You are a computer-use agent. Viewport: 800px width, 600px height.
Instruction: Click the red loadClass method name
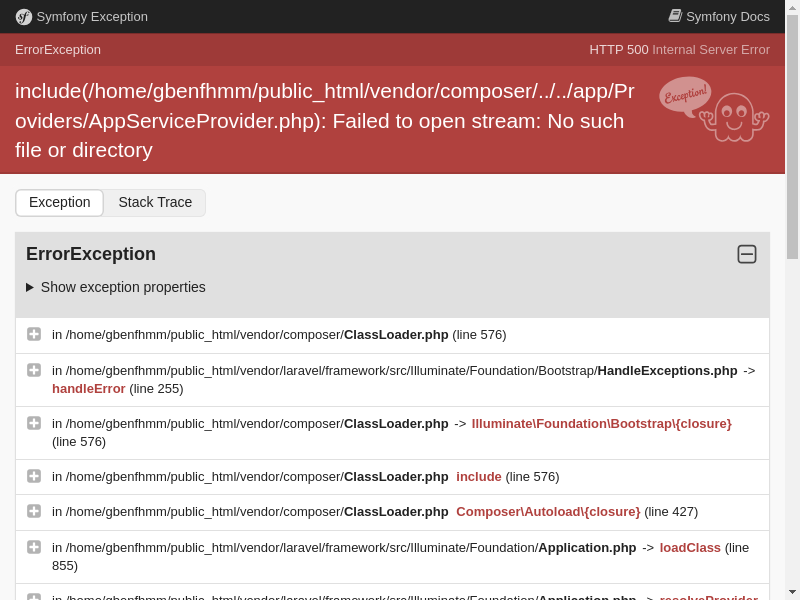(690, 547)
